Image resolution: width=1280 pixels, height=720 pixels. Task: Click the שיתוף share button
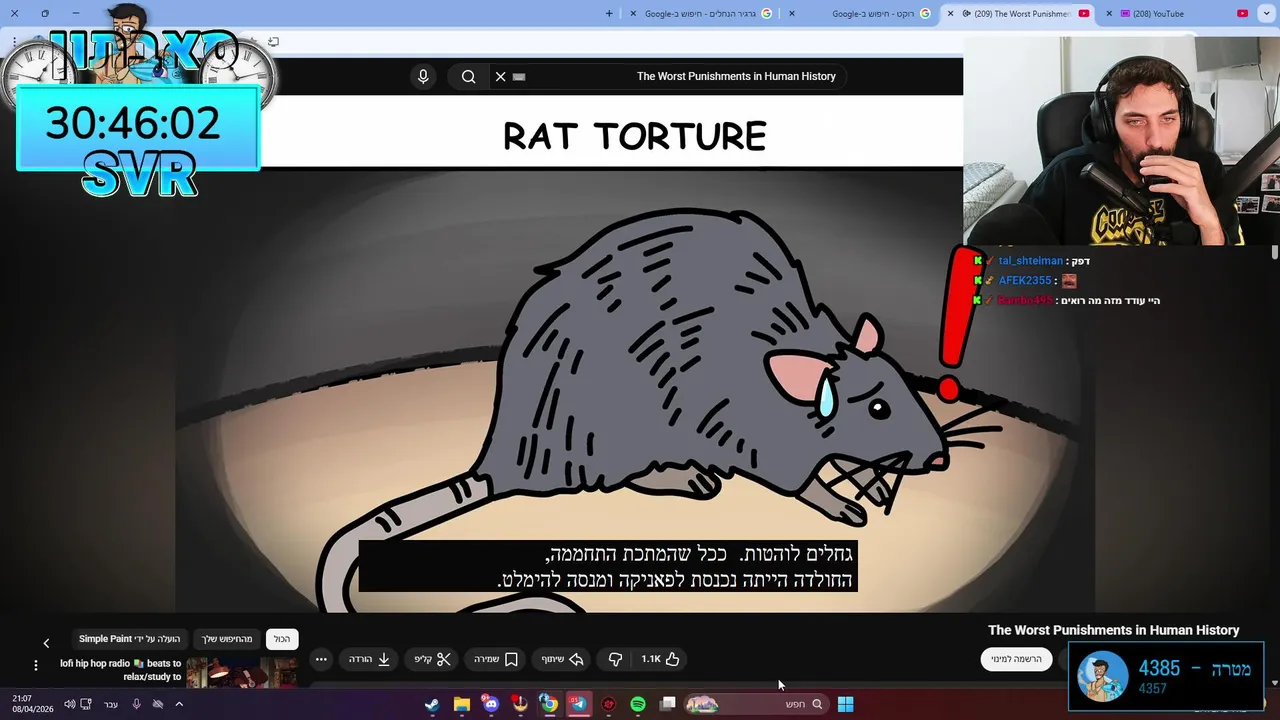(563, 659)
